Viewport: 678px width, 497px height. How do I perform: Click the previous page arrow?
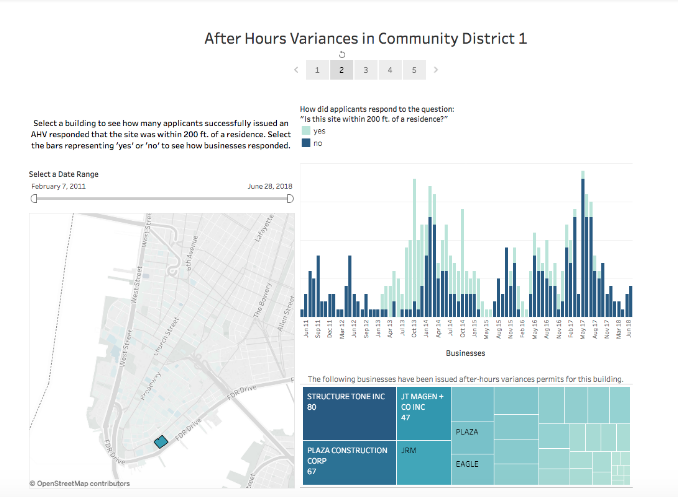[x=296, y=70]
